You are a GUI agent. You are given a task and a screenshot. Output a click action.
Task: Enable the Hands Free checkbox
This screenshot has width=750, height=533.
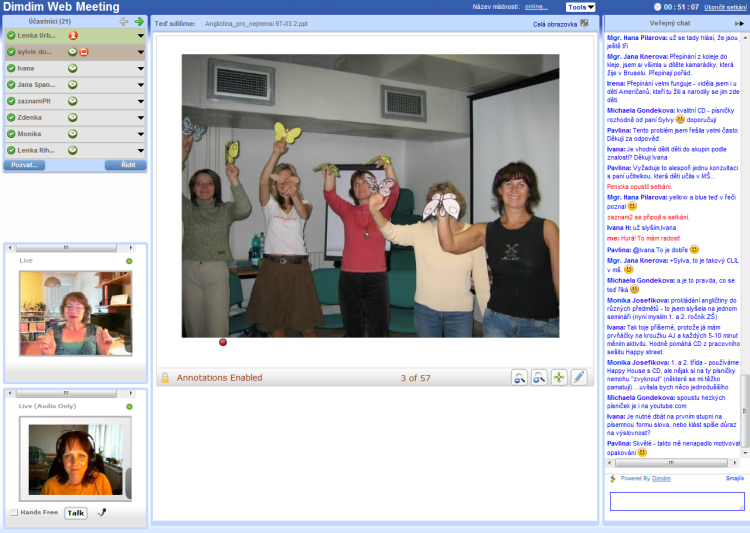click(x=14, y=513)
